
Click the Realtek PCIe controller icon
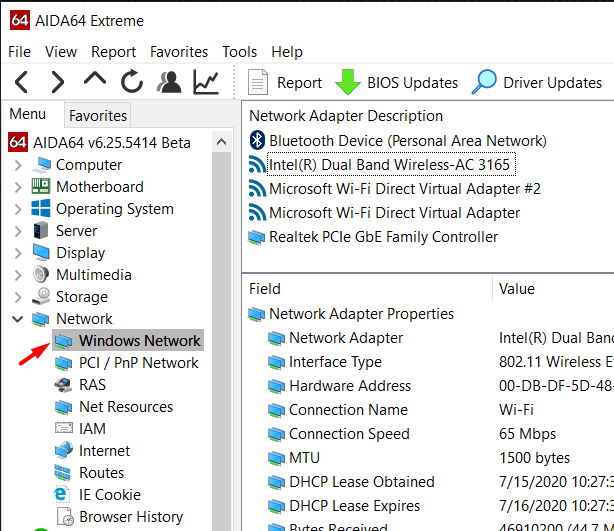256,237
